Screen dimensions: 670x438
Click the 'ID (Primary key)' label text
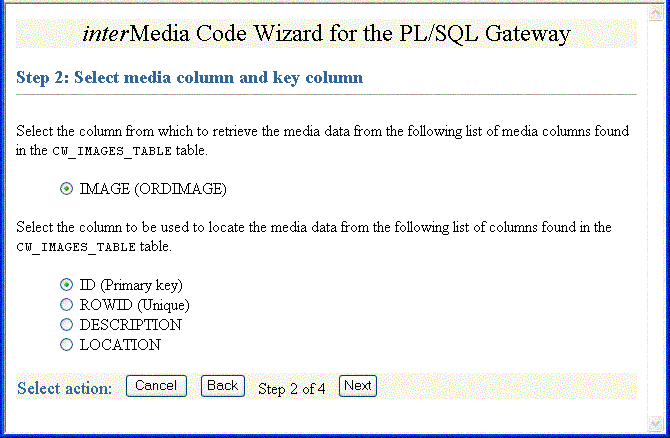click(131, 285)
